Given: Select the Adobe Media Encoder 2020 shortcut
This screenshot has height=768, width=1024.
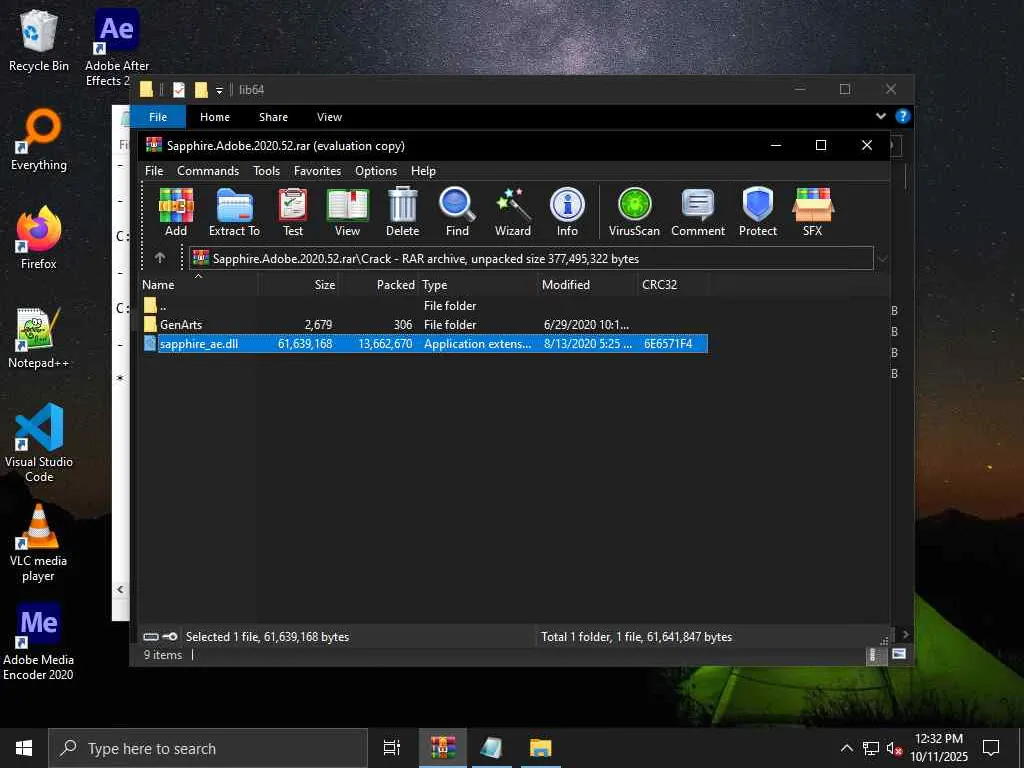Looking at the screenshot, I should pos(39,641).
